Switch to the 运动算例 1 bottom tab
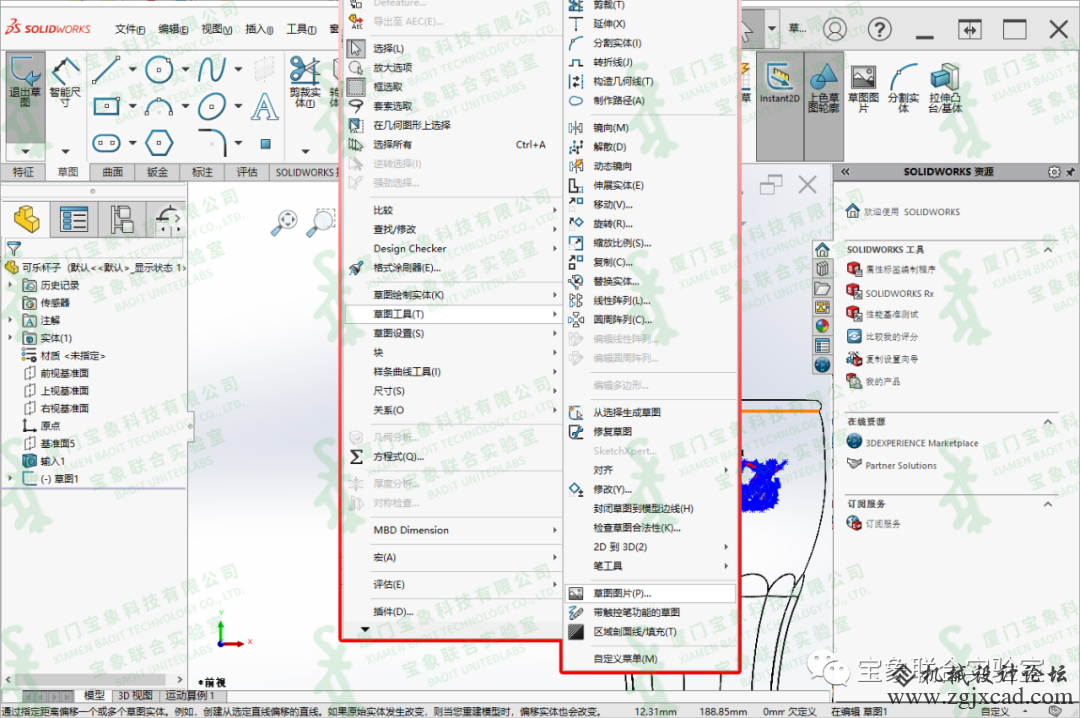 coord(191,696)
